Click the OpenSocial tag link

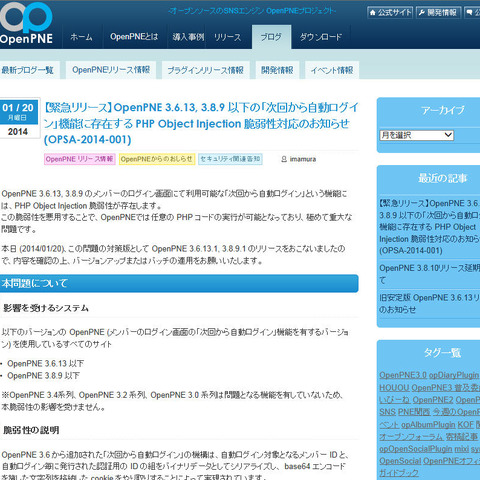tap(400, 461)
